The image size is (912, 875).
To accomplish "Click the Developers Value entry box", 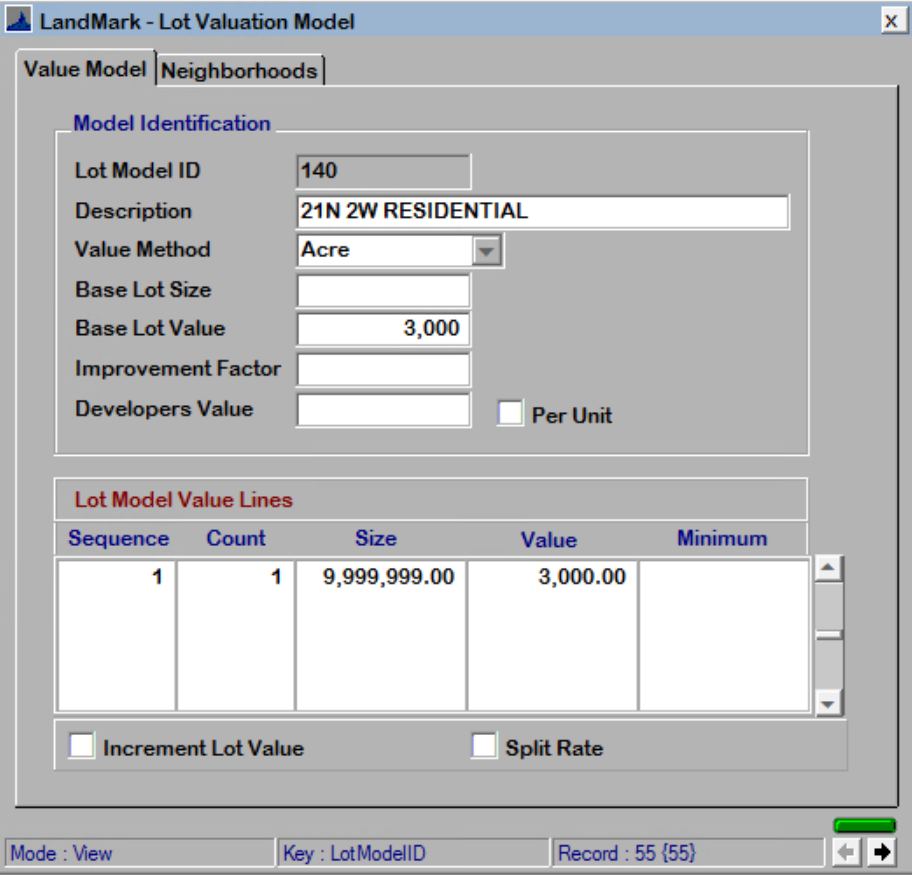I will click(382, 408).
